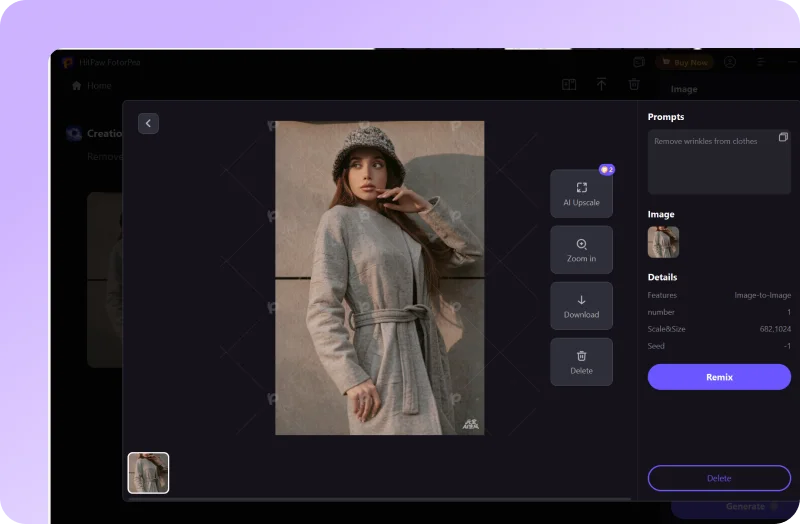800x524 pixels.
Task: Click the outlined Delete button at bottom
Action: (719, 478)
